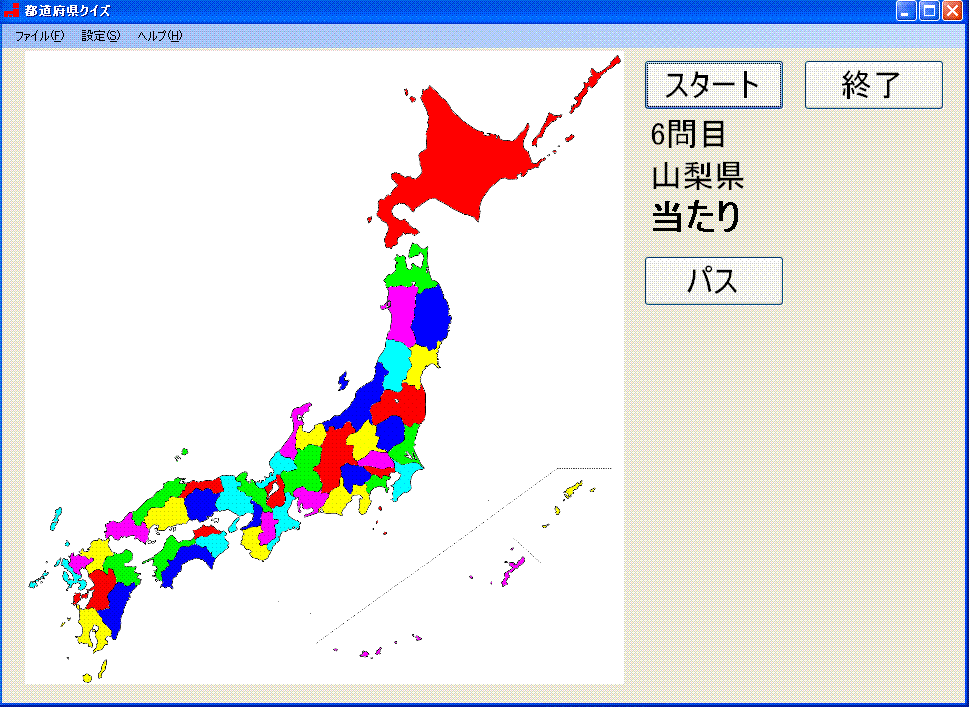Image resolution: width=969 pixels, height=707 pixels.
Task: Open the ファイル(F) menu
Action: (40, 36)
